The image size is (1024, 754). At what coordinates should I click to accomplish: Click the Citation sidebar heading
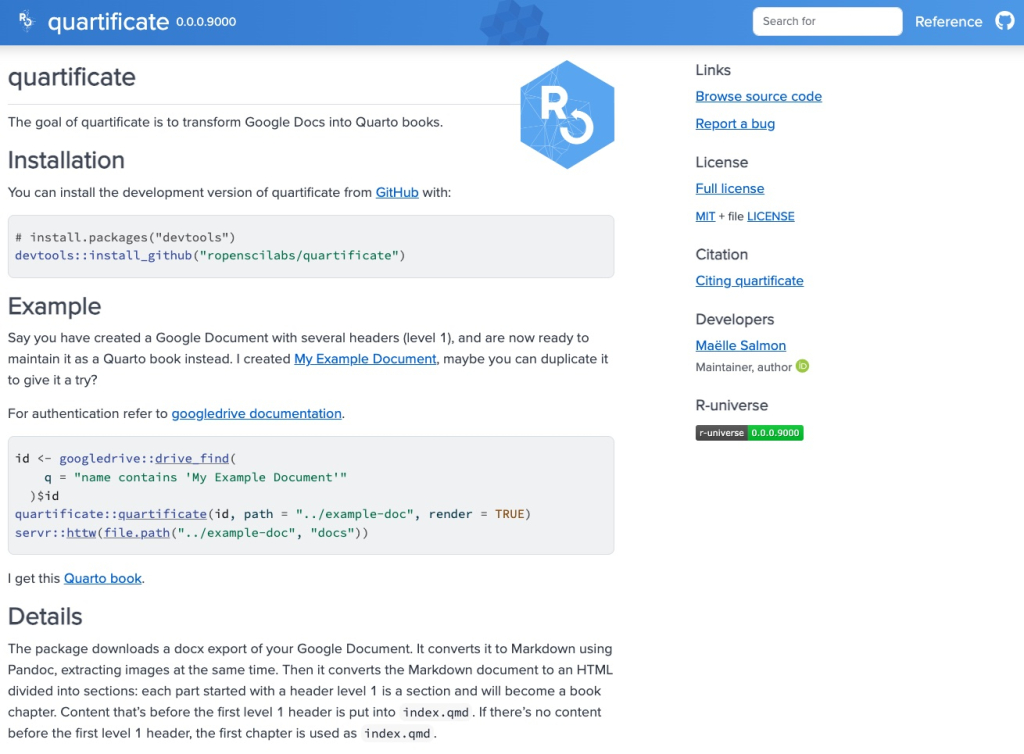click(722, 255)
